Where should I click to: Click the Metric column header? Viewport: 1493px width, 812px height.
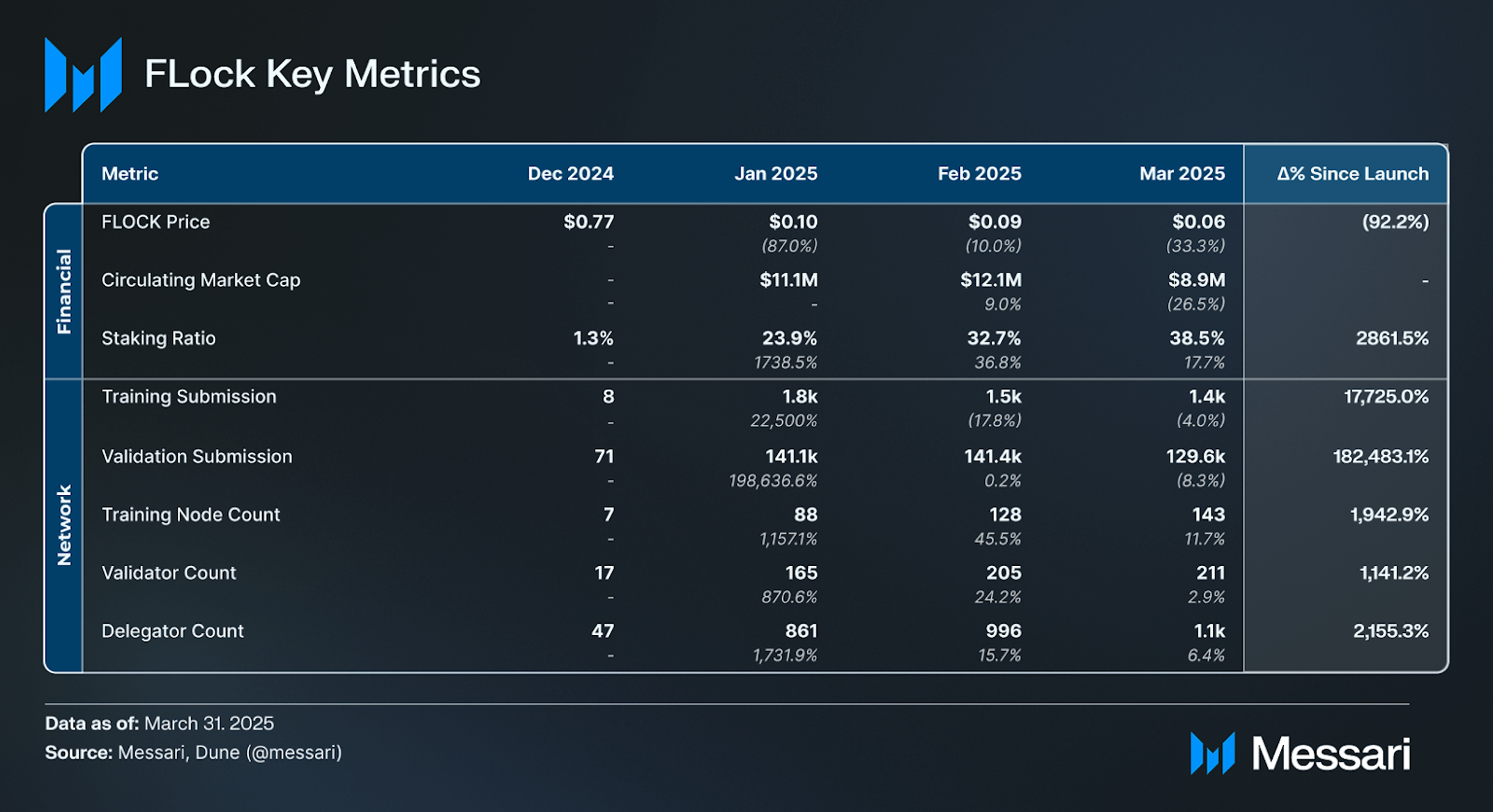click(130, 174)
